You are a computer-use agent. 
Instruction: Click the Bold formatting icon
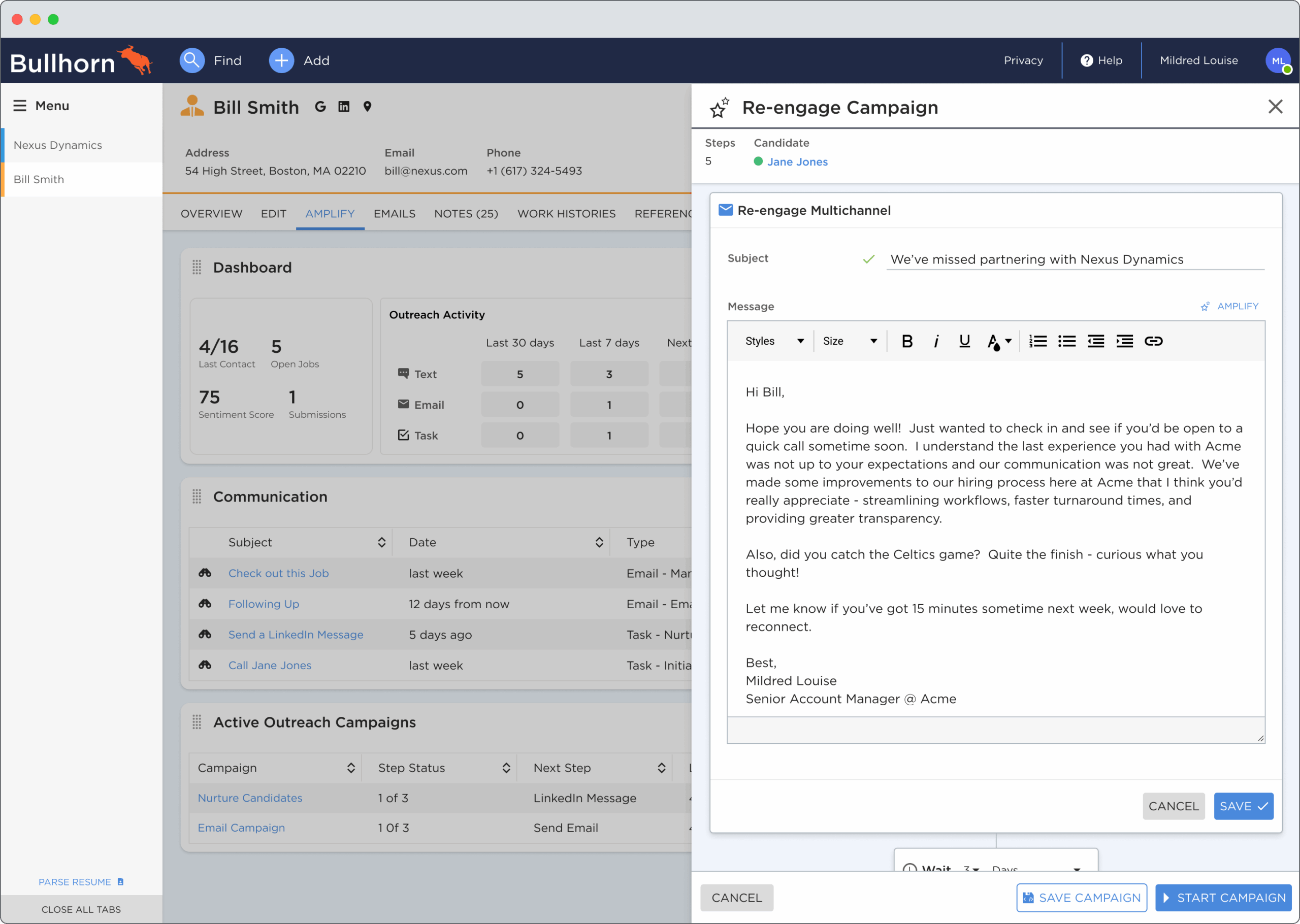tap(907, 341)
